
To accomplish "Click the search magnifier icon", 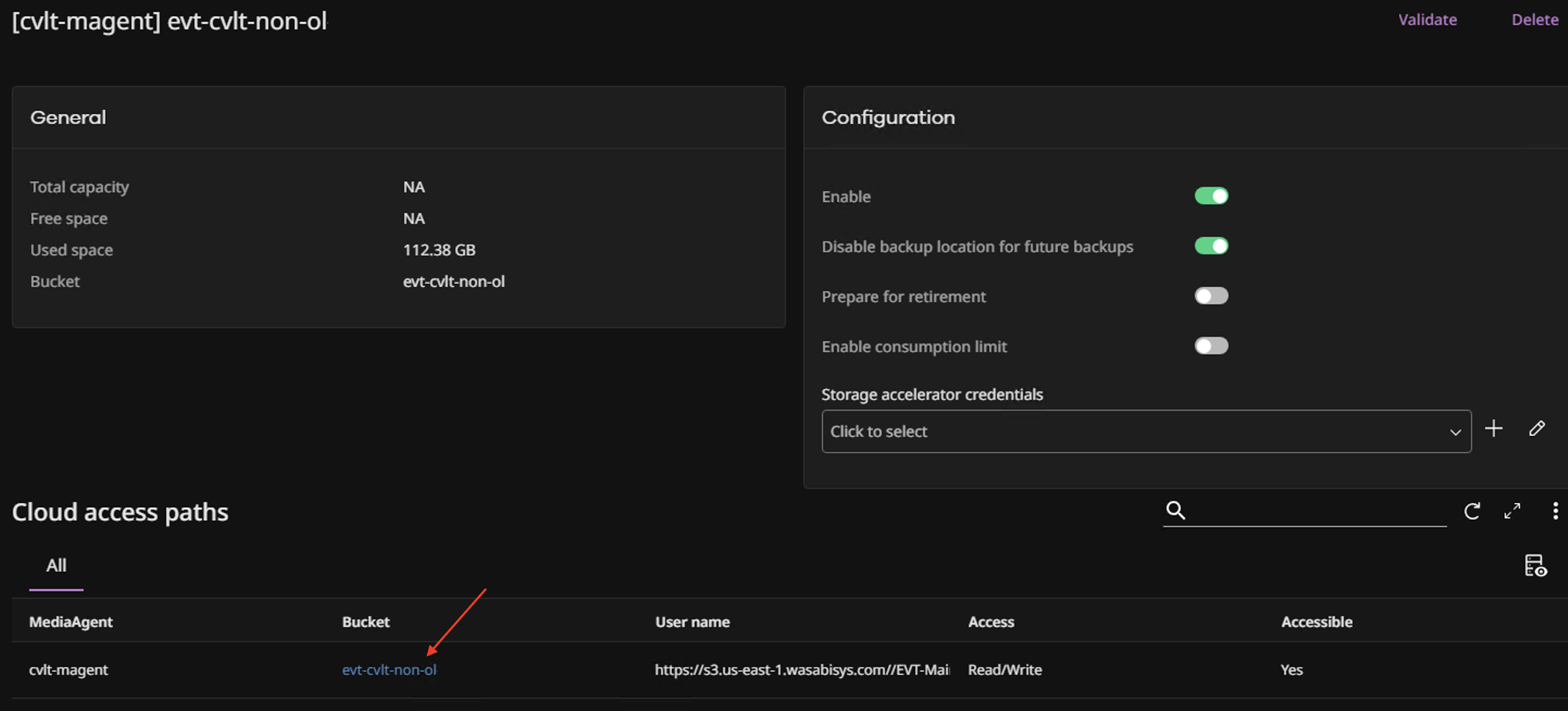I will point(1175,510).
